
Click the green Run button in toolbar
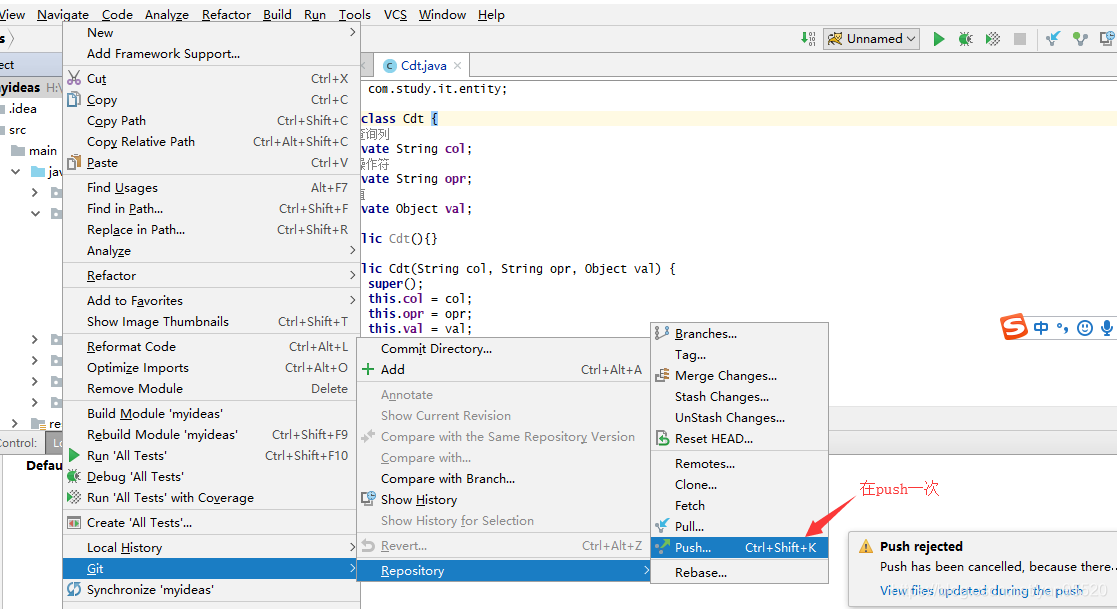(x=939, y=39)
